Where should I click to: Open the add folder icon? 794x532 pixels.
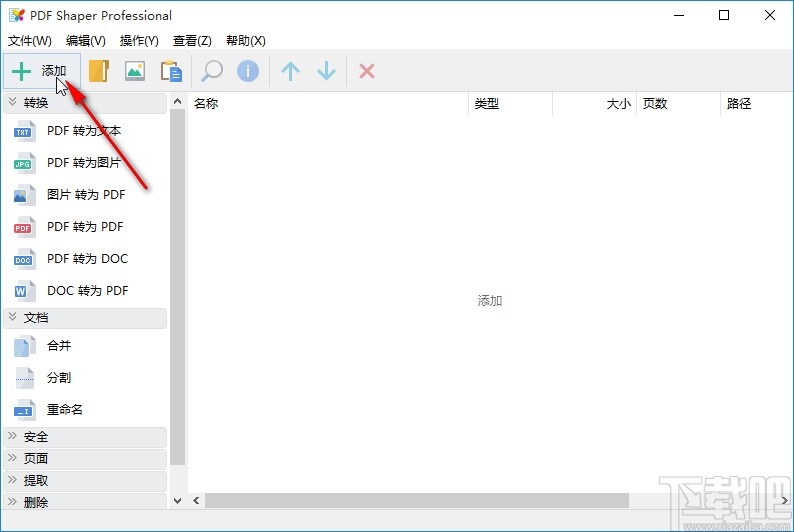[x=99, y=71]
